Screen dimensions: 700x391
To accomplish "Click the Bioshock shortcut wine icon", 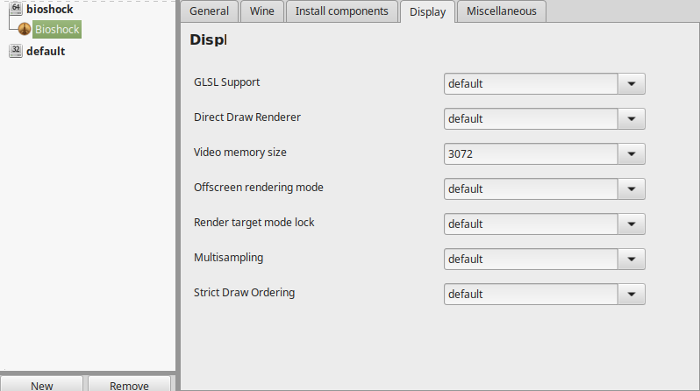I will tap(24, 29).
